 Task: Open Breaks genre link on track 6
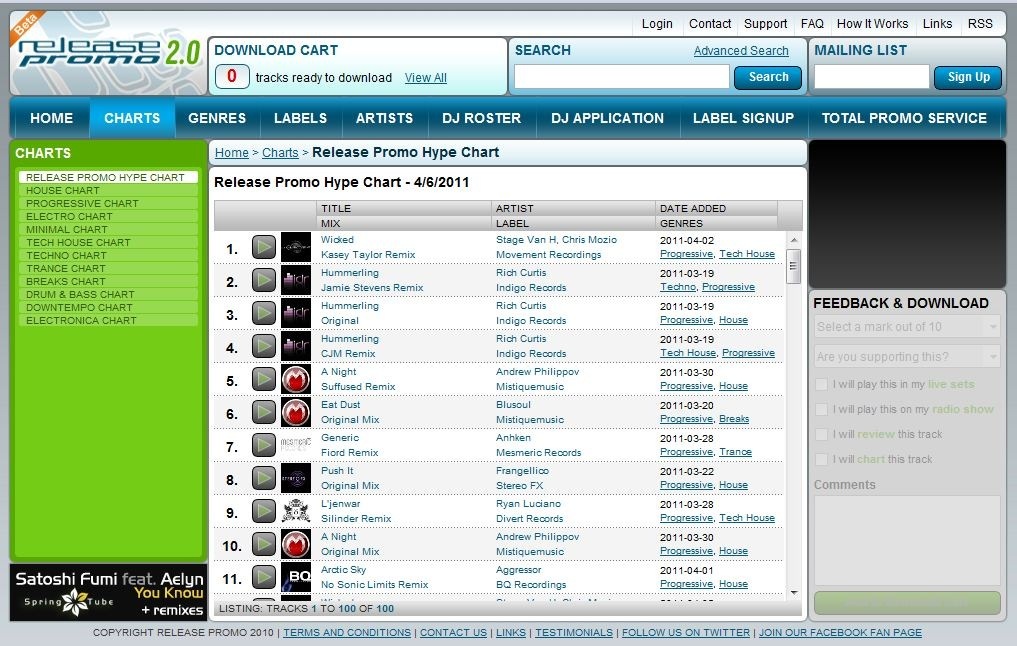point(734,419)
